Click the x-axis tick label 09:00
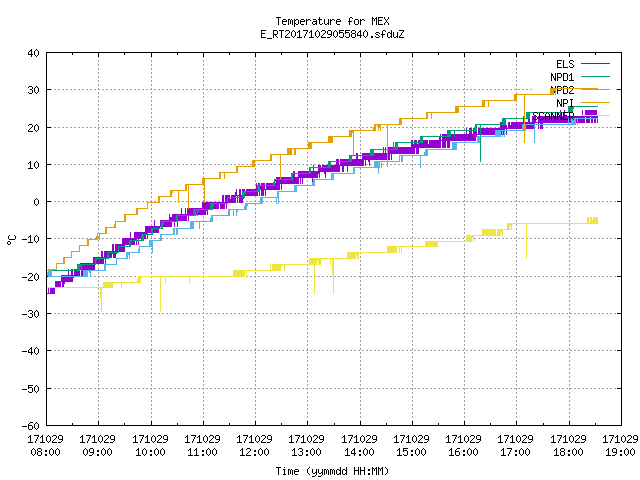 (x=97, y=452)
